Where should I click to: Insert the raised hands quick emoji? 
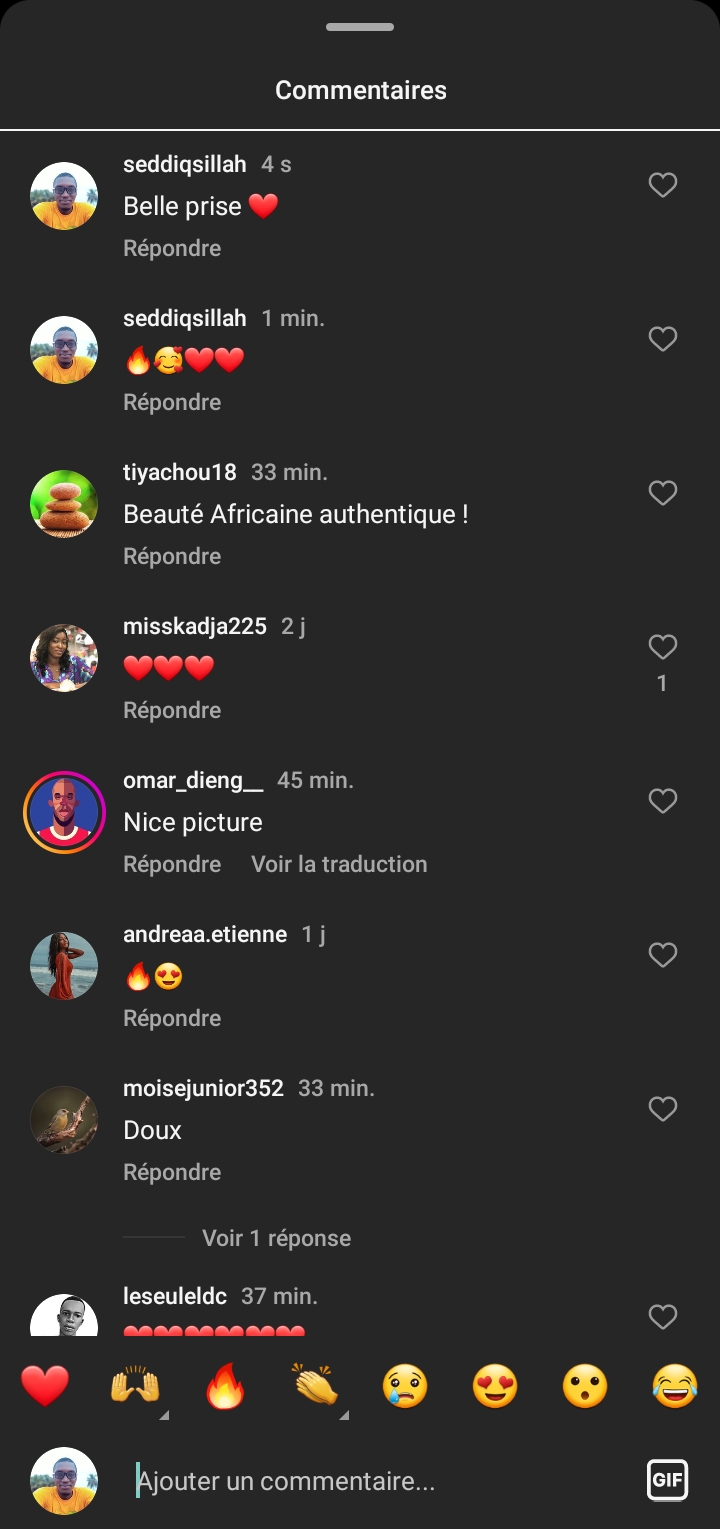[x=135, y=1387]
